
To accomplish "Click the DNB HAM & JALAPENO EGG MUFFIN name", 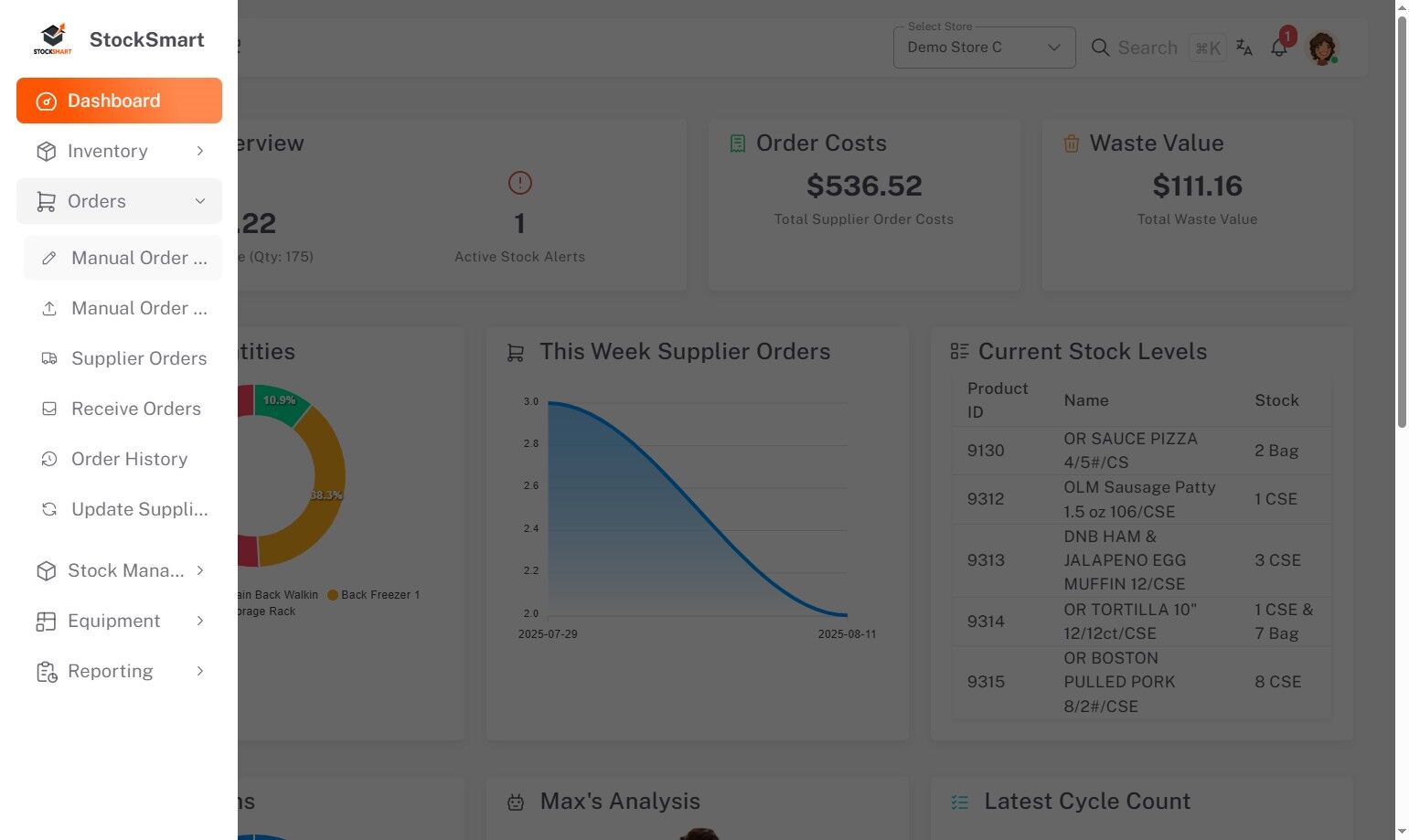I will coord(1125,560).
